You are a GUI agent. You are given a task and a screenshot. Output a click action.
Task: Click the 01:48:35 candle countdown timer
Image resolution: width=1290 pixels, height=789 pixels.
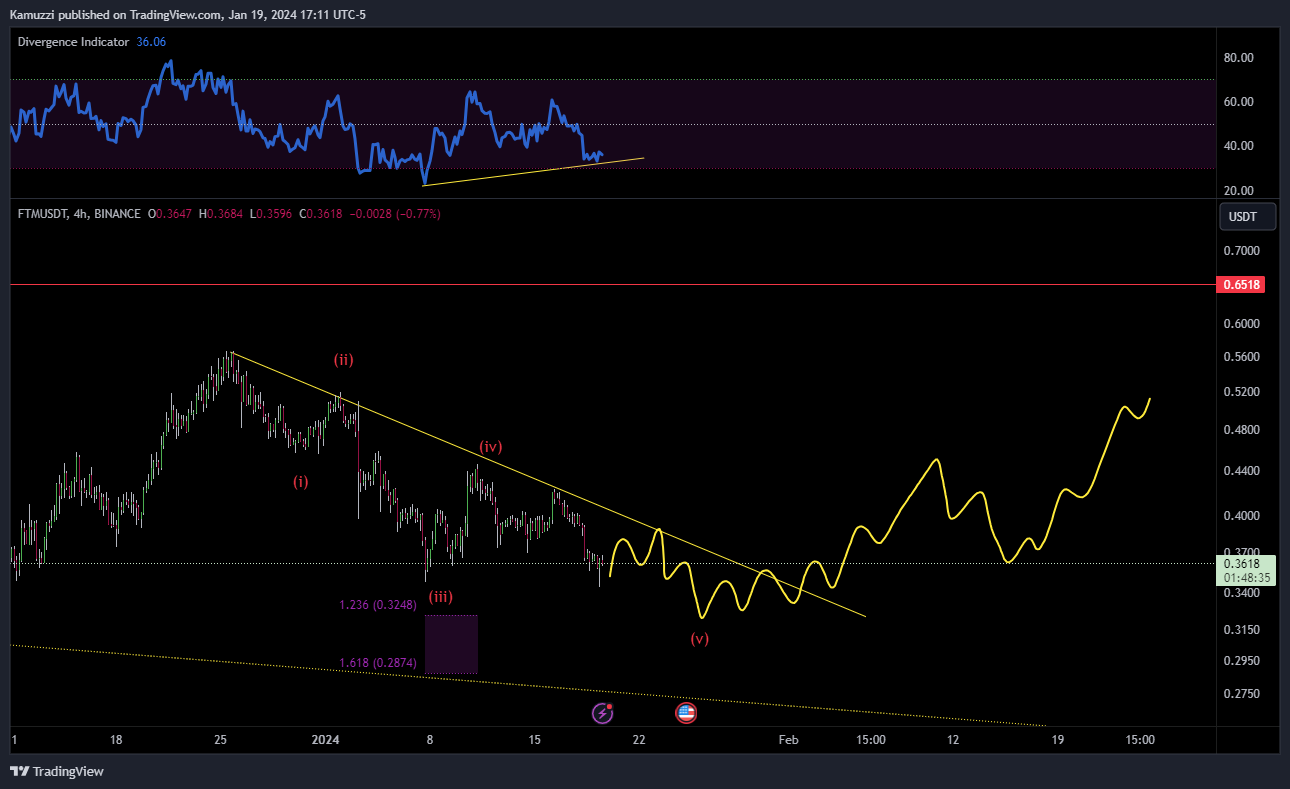click(1248, 578)
